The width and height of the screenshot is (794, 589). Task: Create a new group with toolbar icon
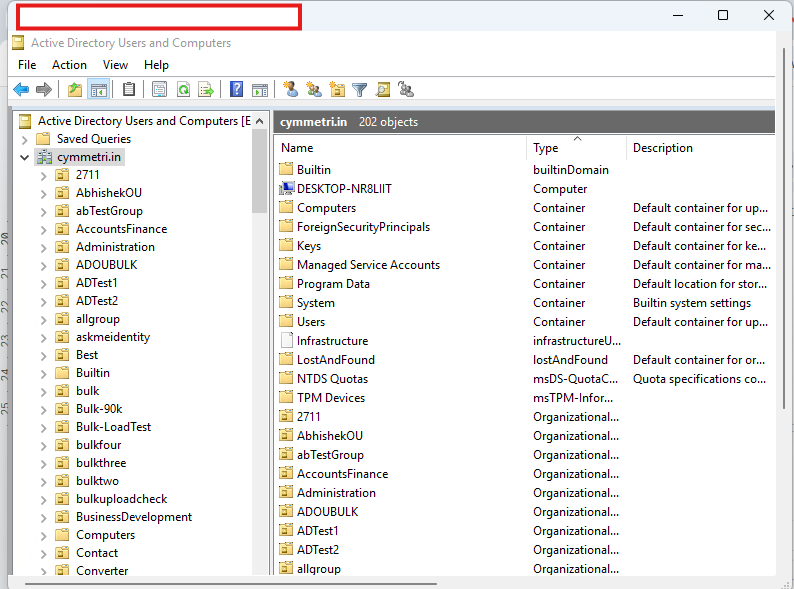[314, 90]
